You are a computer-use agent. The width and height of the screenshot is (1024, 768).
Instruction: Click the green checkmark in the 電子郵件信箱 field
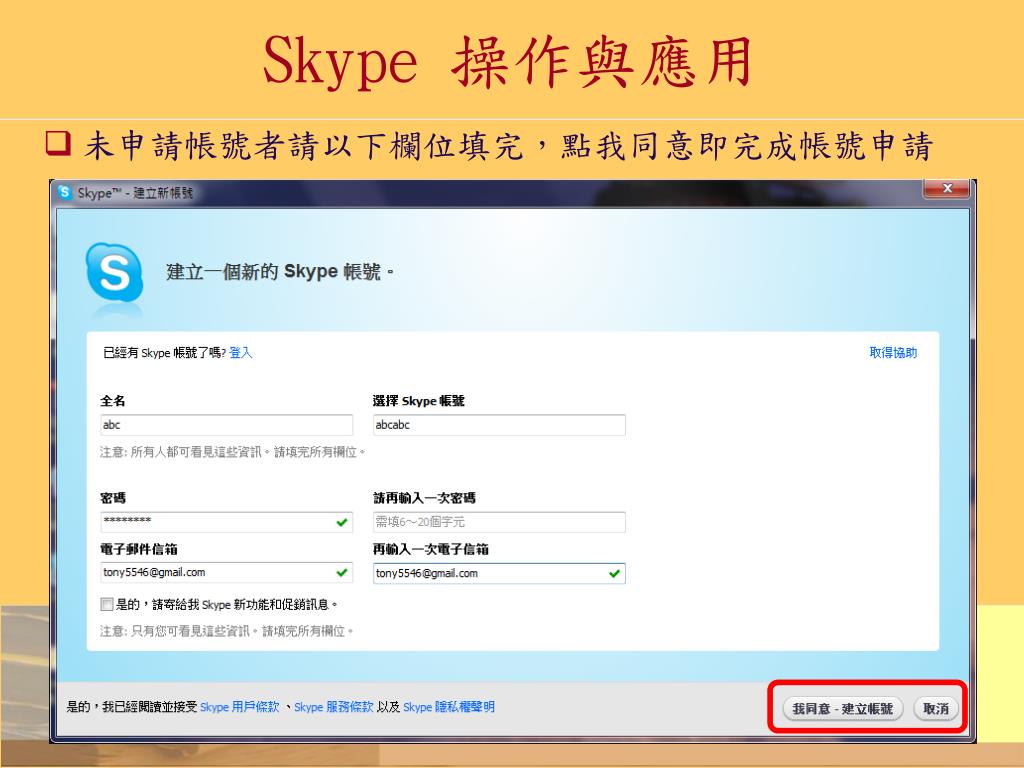(342, 572)
